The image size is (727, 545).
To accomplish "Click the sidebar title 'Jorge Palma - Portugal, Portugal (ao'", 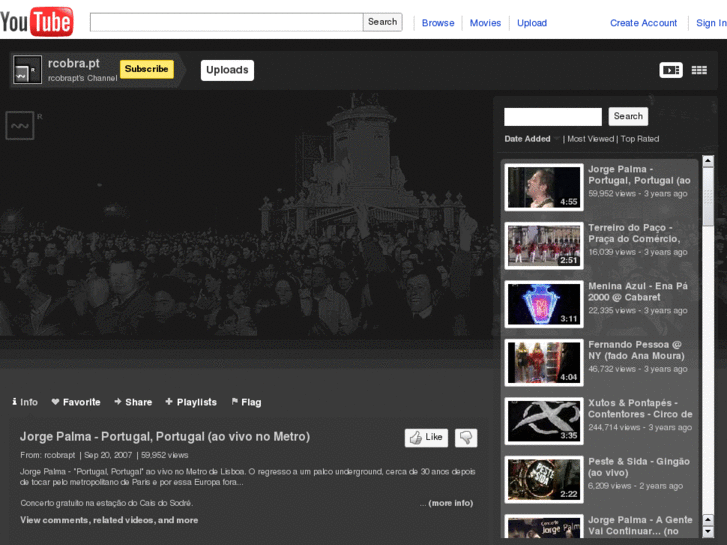I will coord(639,175).
